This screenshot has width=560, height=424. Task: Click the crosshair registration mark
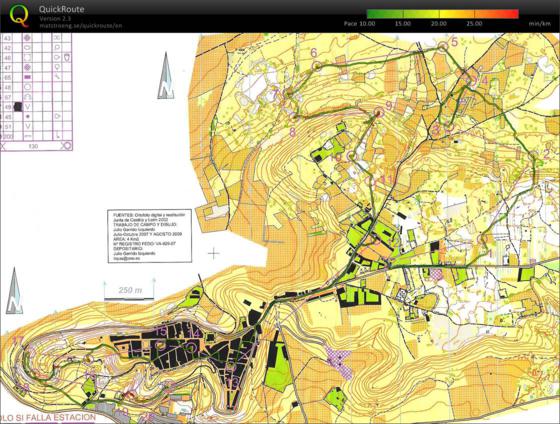coord(214,254)
